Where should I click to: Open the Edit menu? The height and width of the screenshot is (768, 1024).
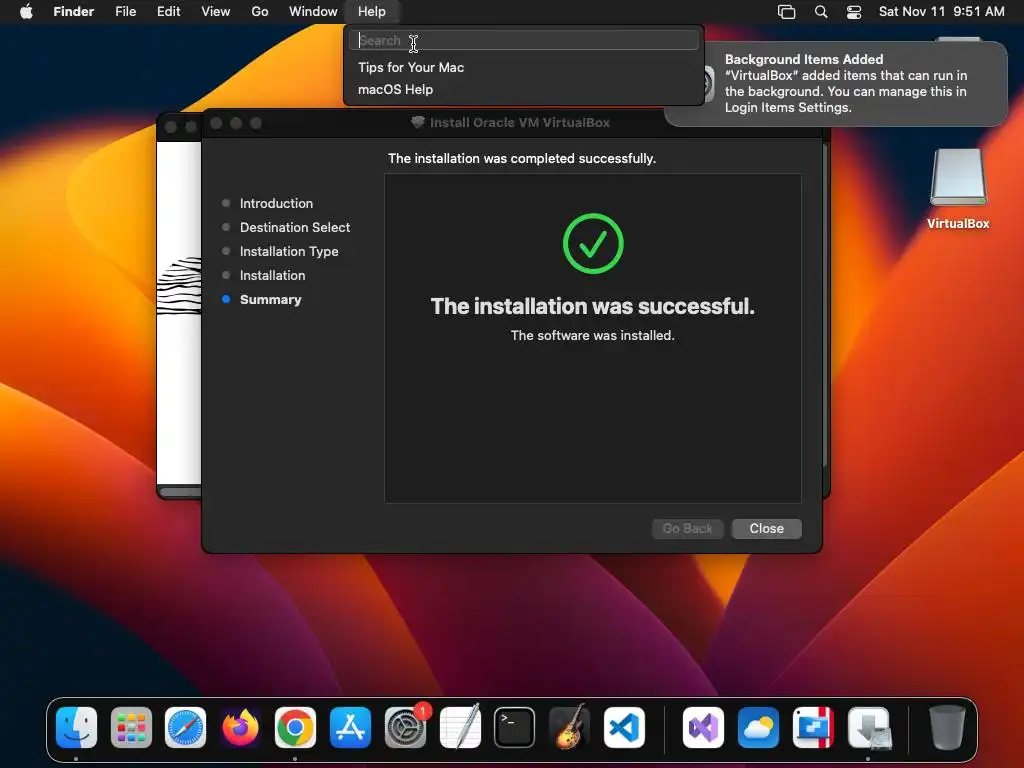(168, 12)
